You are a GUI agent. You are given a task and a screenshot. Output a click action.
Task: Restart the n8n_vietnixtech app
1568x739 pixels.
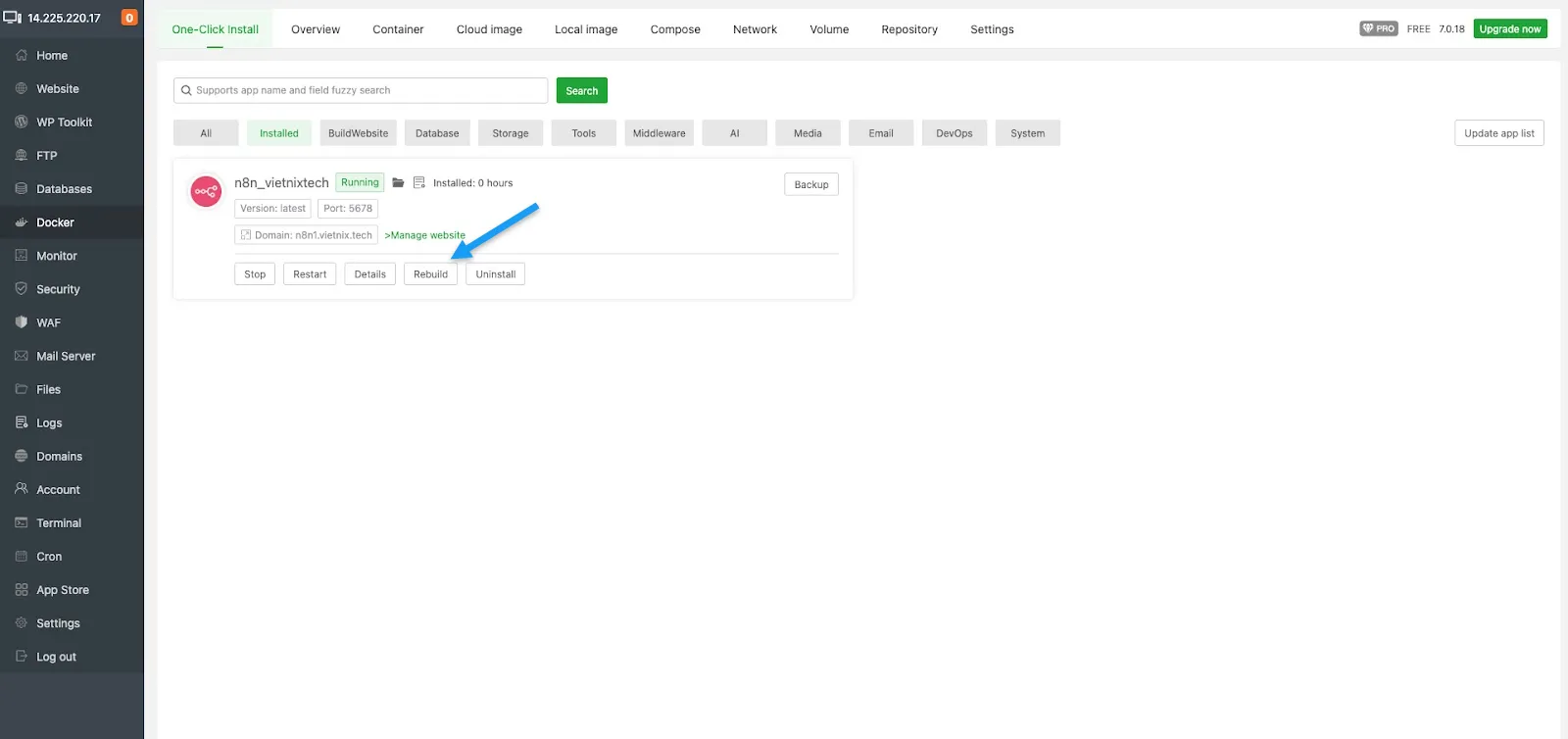pyautogui.click(x=310, y=274)
